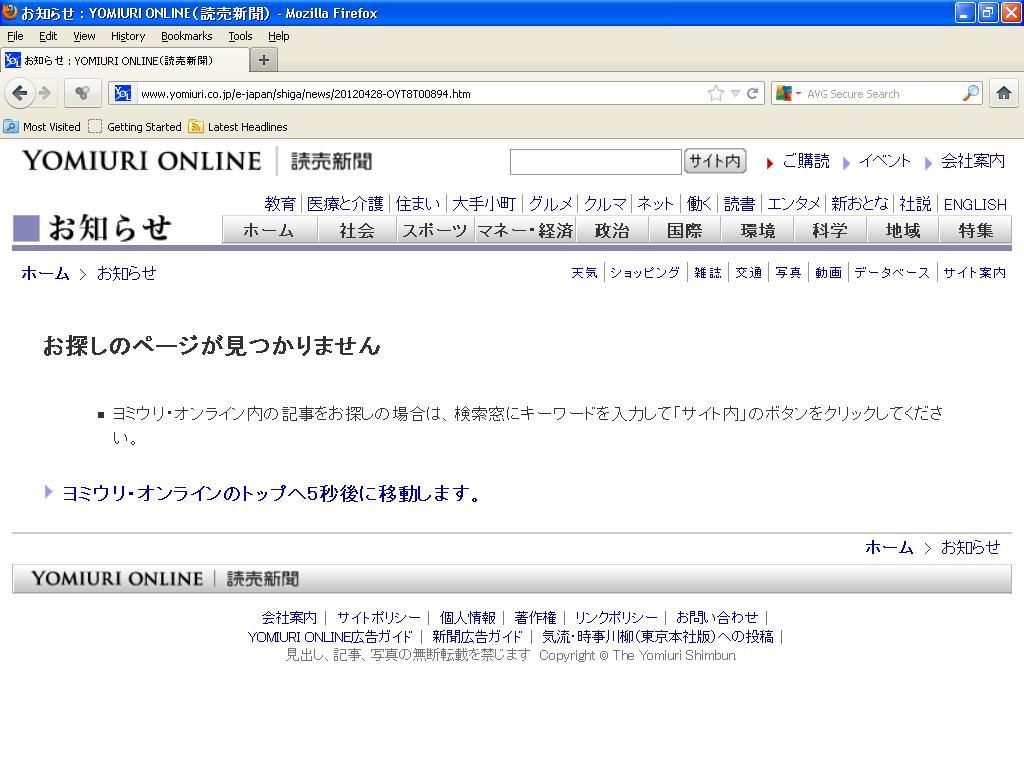Select the スポーツ navigation tab

click(x=435, y=230)
